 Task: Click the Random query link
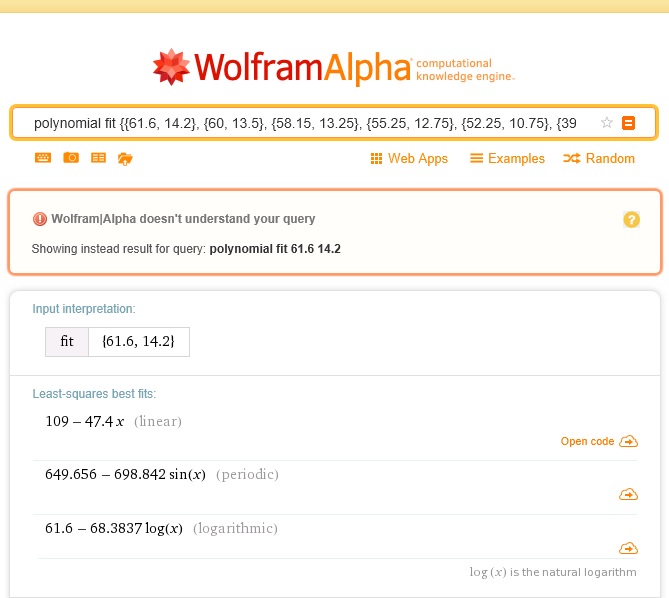(x=598, y=159)
